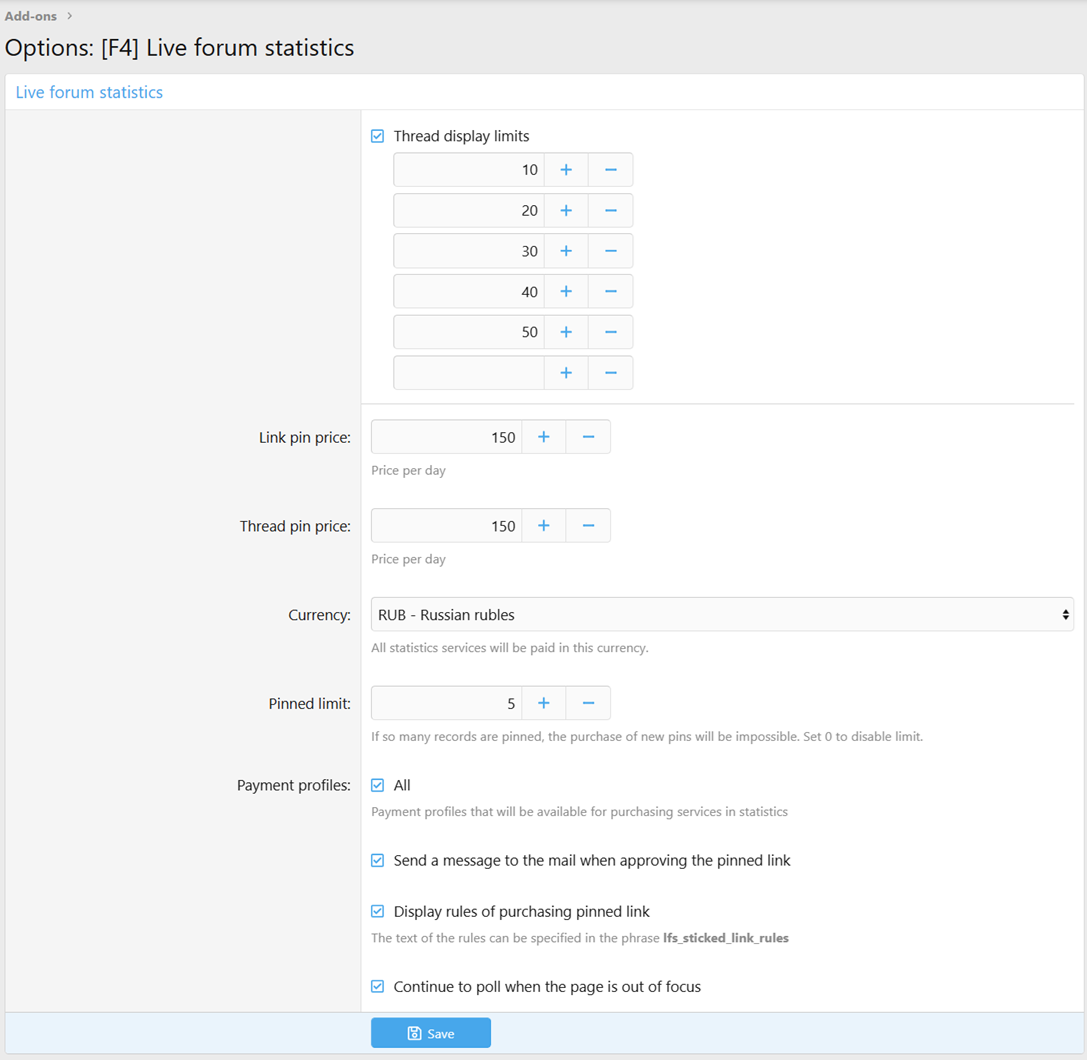Go to Add-ons breadcrumb link
The height and width of the screenshot is (1060, 1087).
click(x=30, y=16)
